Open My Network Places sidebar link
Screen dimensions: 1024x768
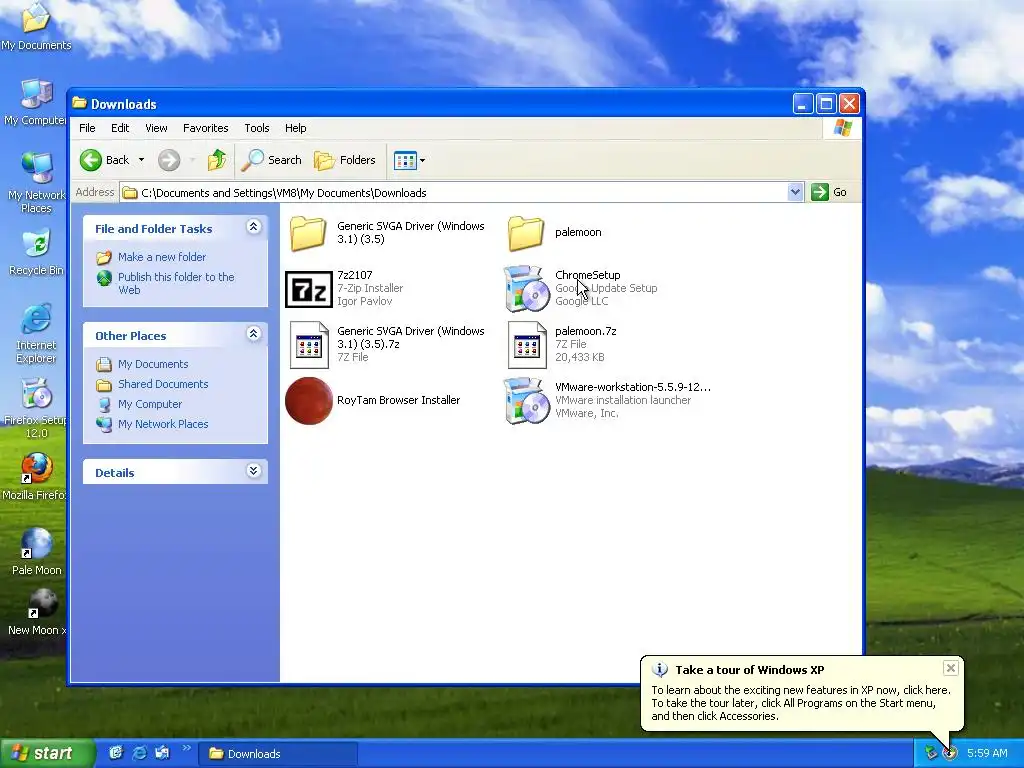[x=163, y=424]
